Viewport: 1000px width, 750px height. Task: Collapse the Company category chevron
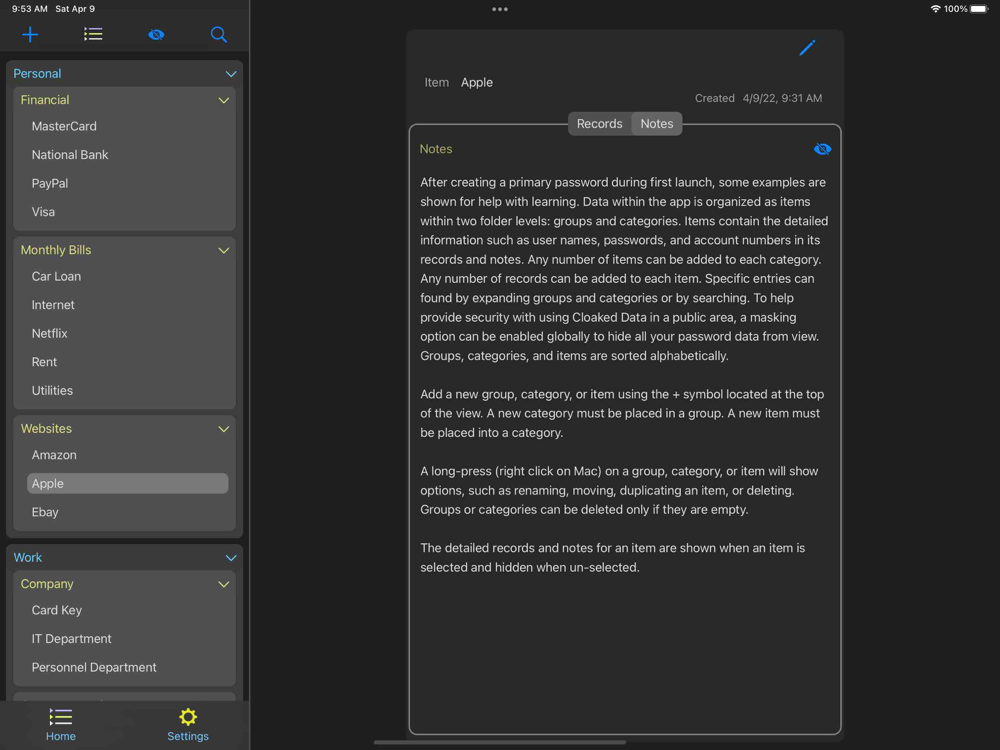[224, 584]
